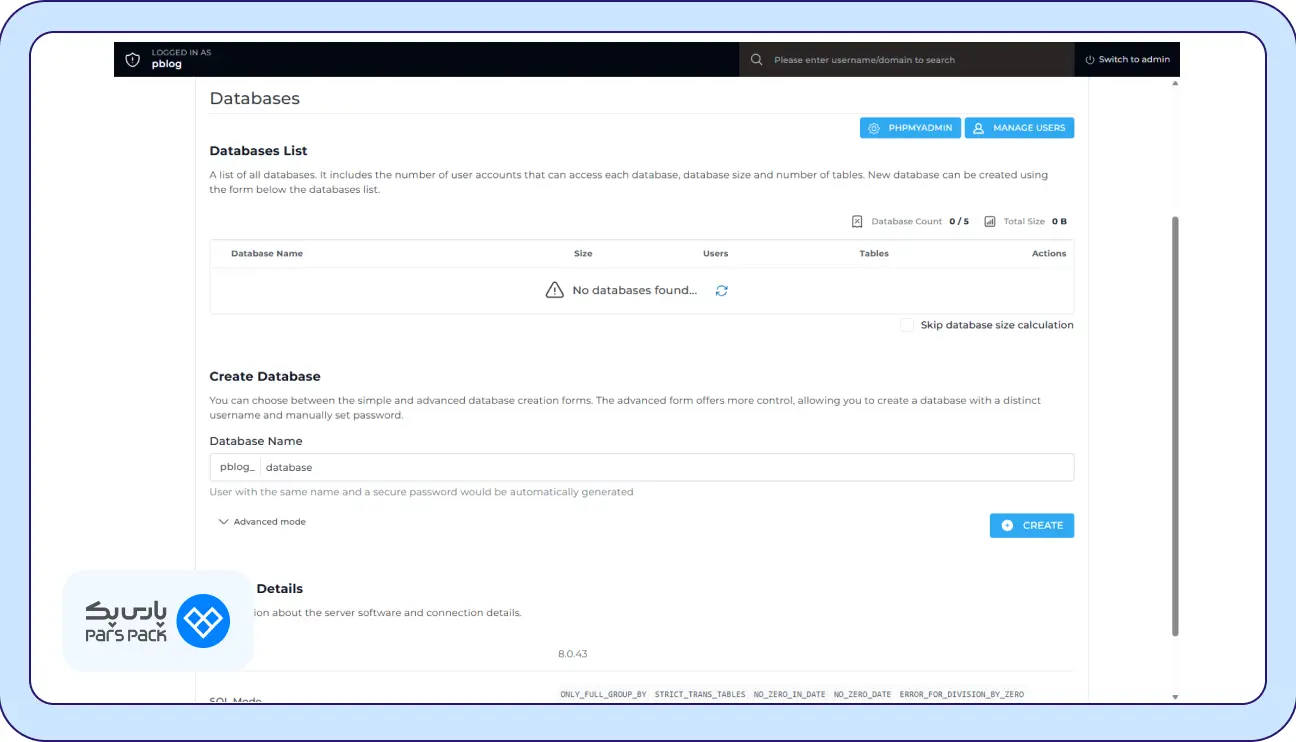Image resolution: width=1296 pixels, height=742 pixels.
Task: Click the warning triangle icon
Action: pyautogui.click(x=555, y=290)
